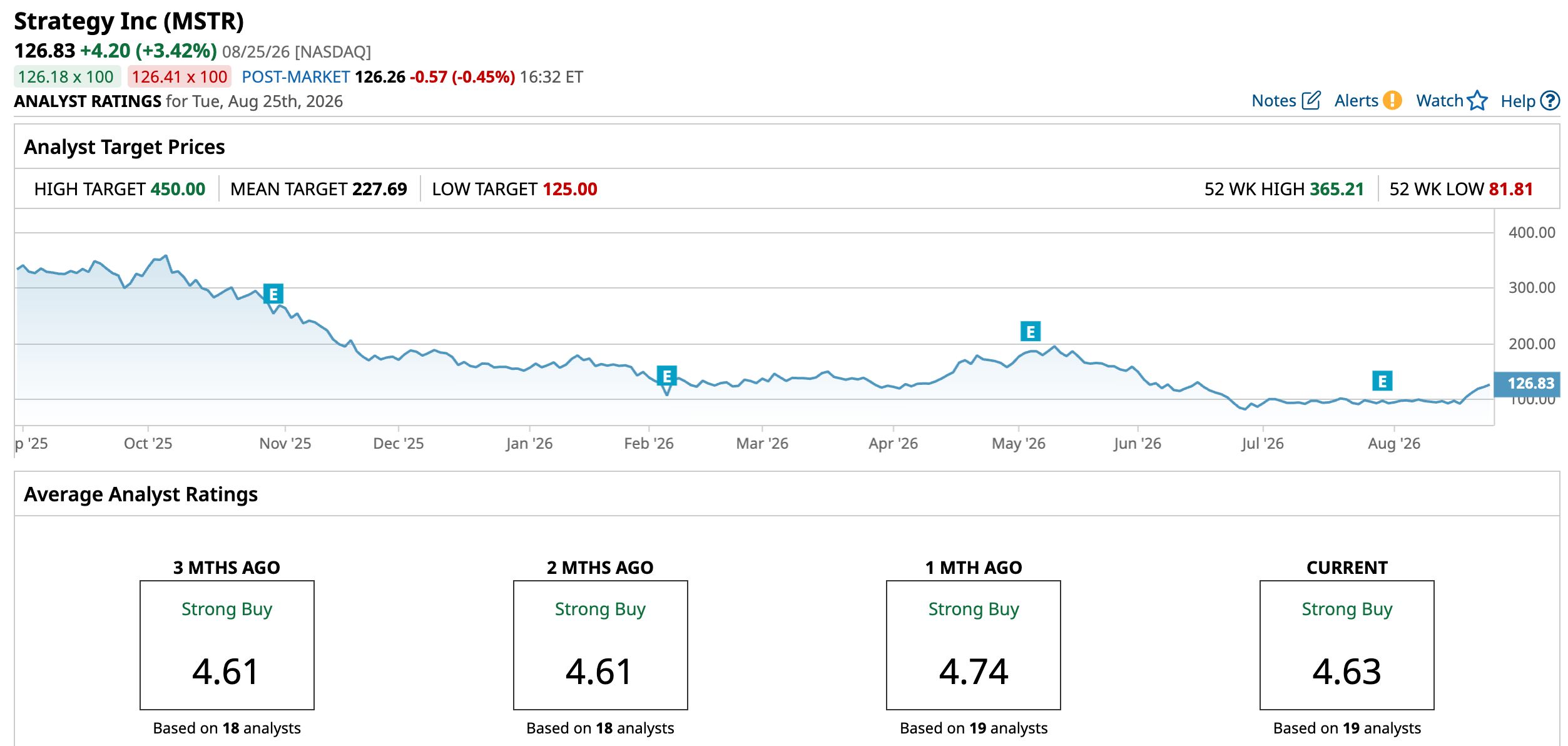1568x746 pixels.
Task: Click the 300.00 y-axis label
Action: point(1532,288)
